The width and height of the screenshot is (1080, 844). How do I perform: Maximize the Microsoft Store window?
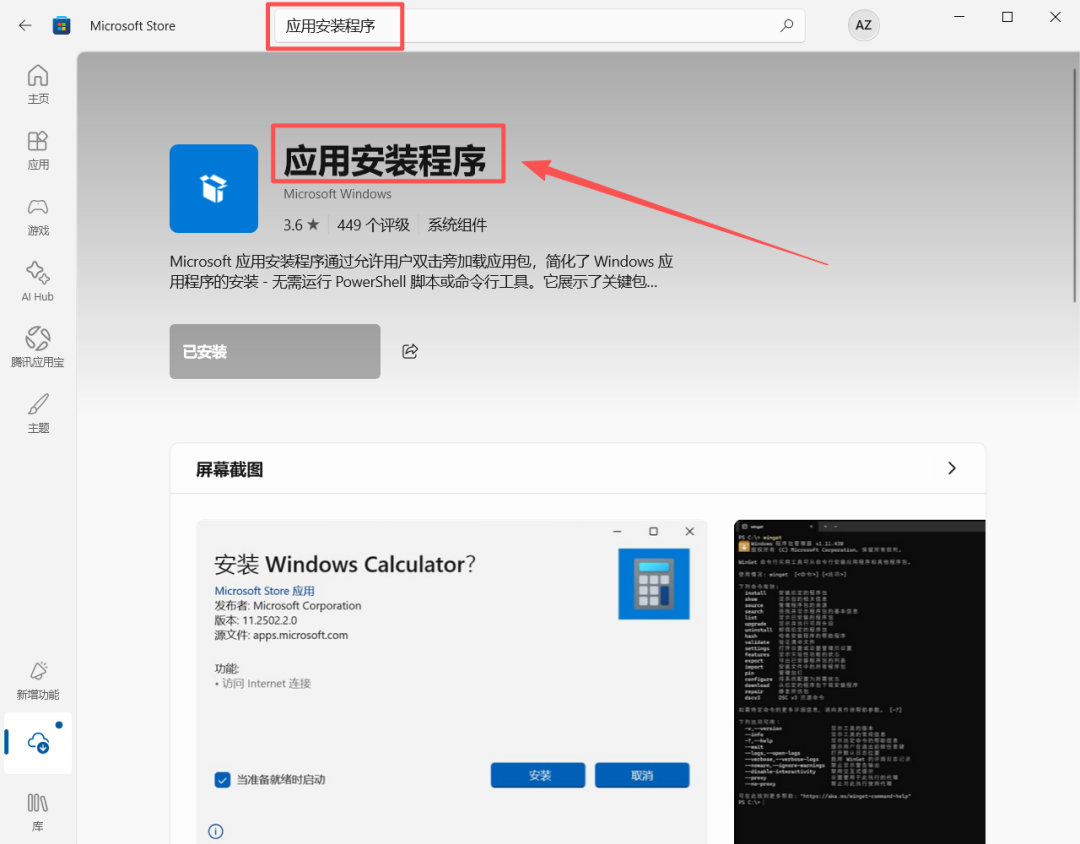(x=1007, y=17)
